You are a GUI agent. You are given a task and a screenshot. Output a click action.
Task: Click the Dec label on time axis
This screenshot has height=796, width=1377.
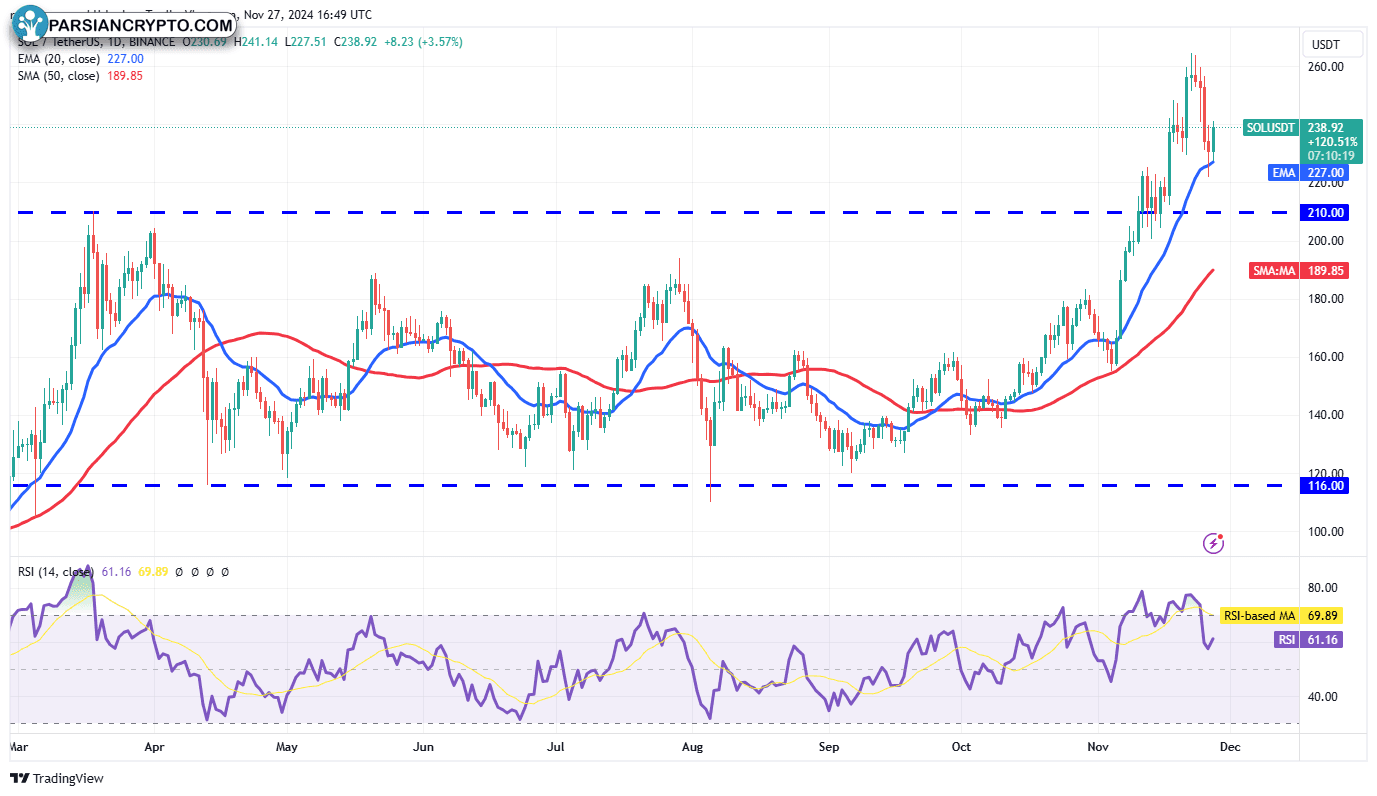(x=1230, y=747)
